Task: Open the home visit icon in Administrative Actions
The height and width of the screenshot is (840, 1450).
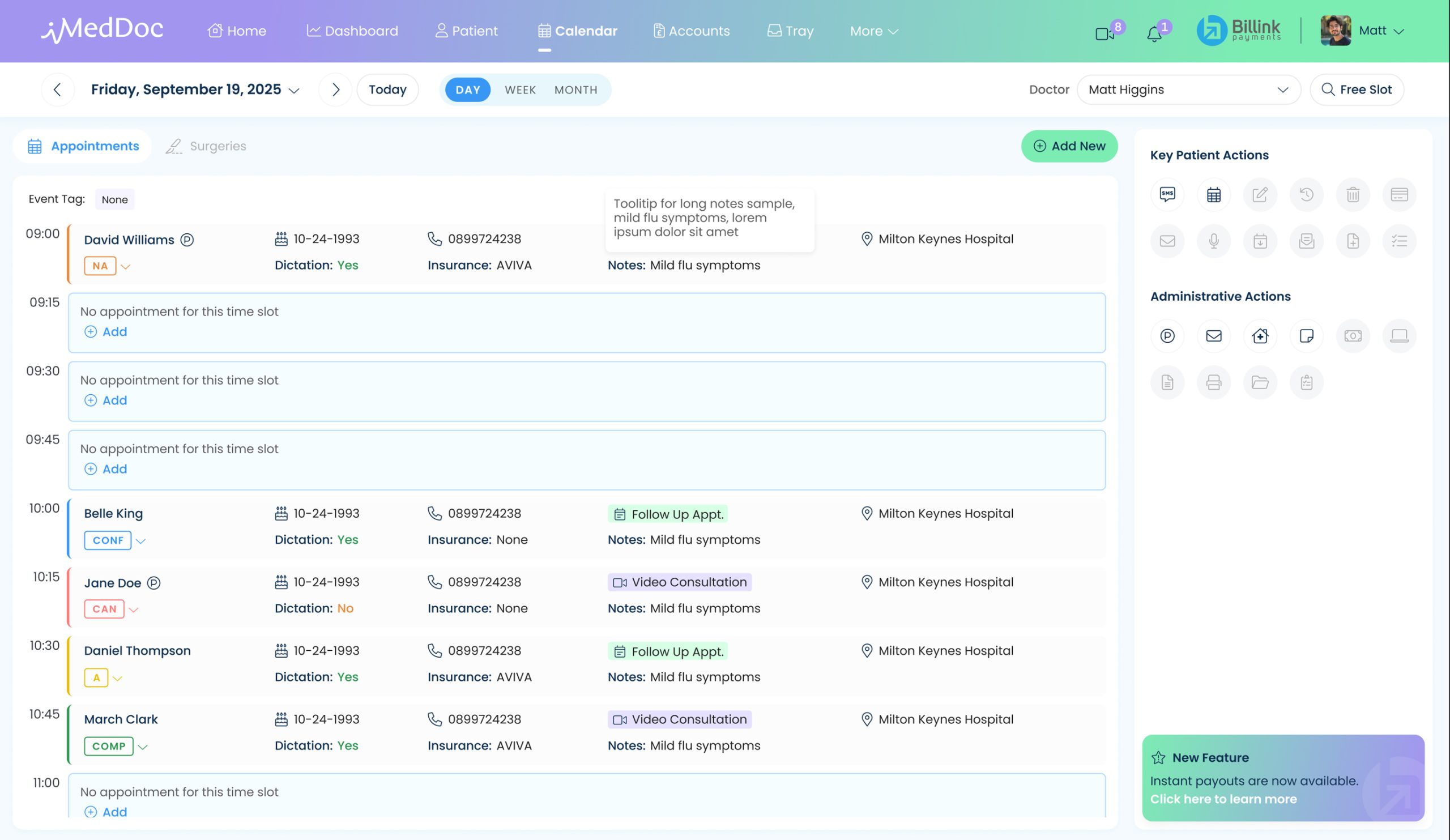Action: [1260, 336]
